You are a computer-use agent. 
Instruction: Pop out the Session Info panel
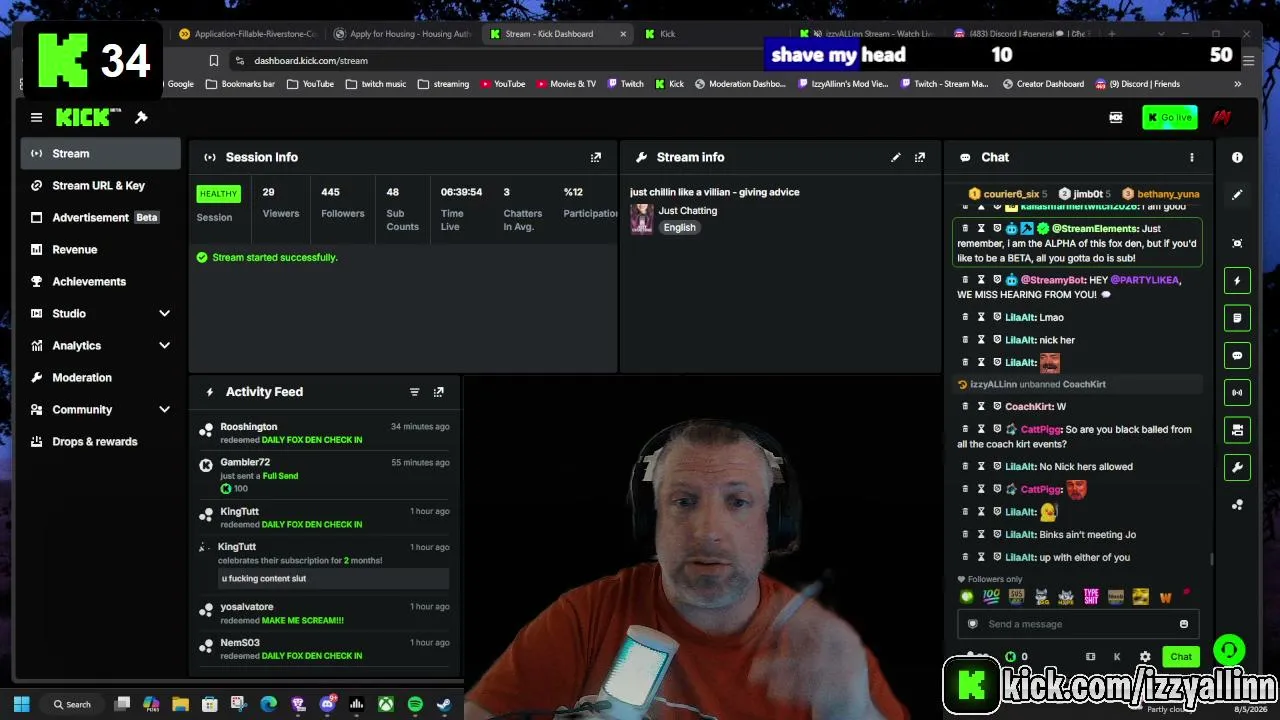[596, 157]
